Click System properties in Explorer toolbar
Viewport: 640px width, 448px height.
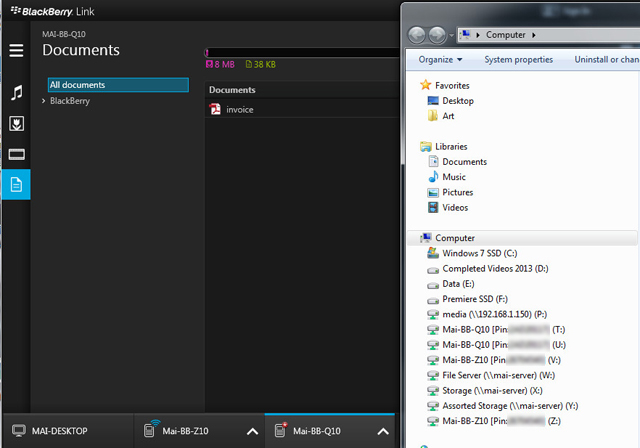(518, 60)
